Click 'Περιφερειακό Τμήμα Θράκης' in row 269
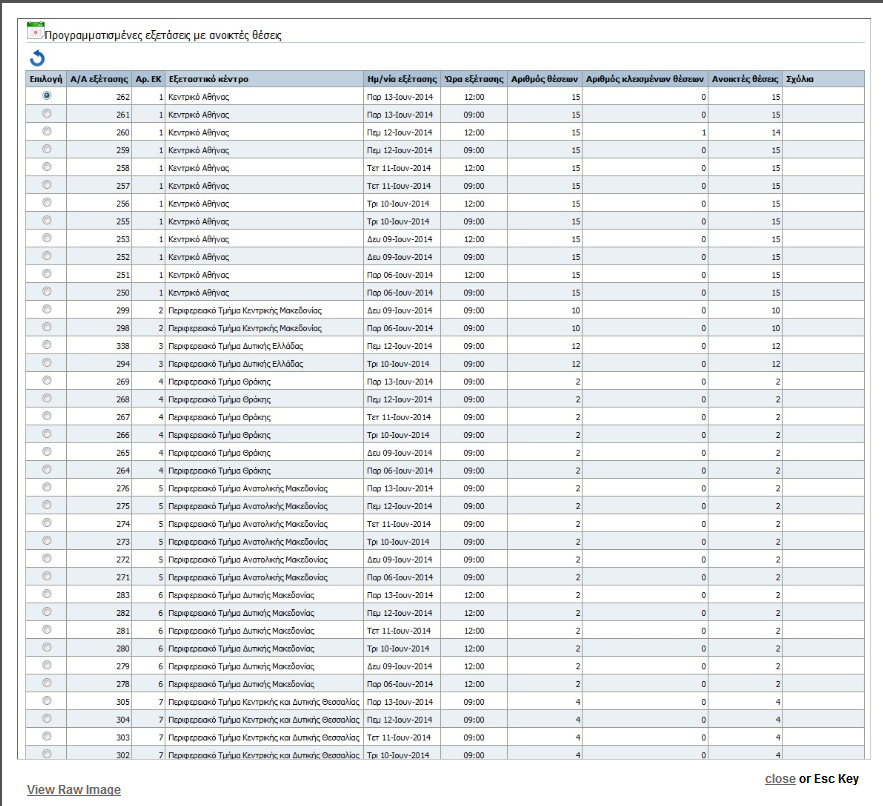The image size is (883, 806). click(x=220, y=381)
